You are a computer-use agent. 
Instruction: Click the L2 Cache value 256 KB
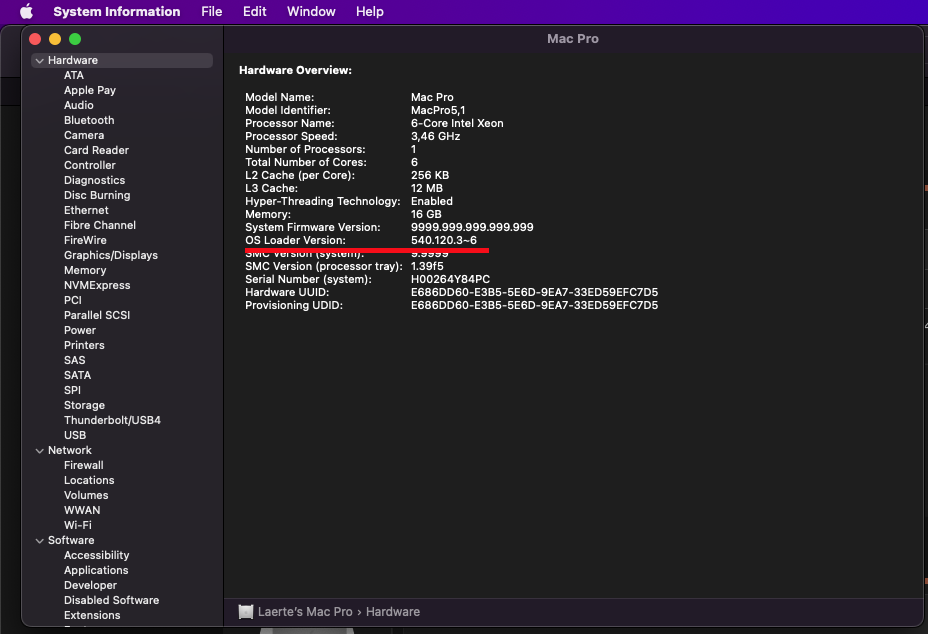430,175
